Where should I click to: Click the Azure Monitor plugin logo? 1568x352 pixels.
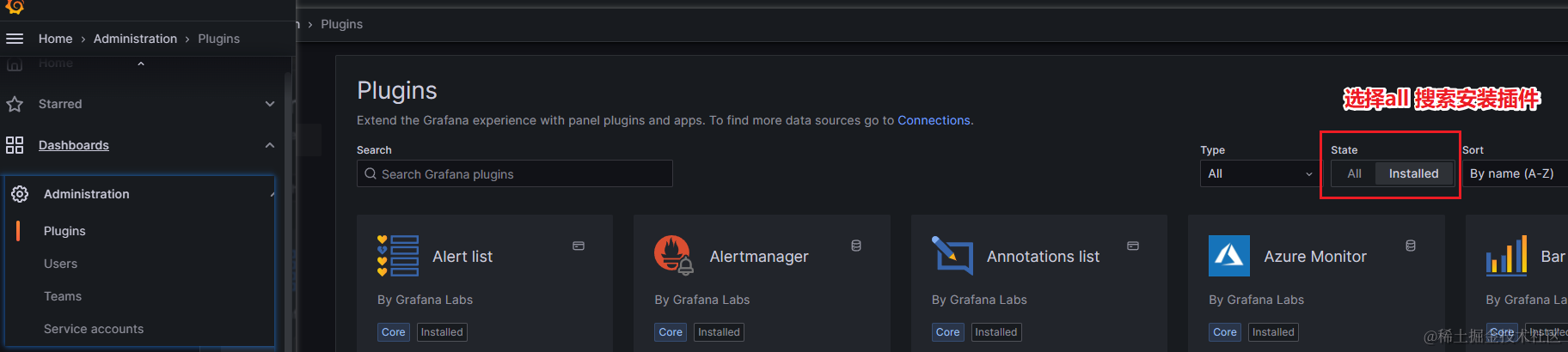pos(1229,256)
